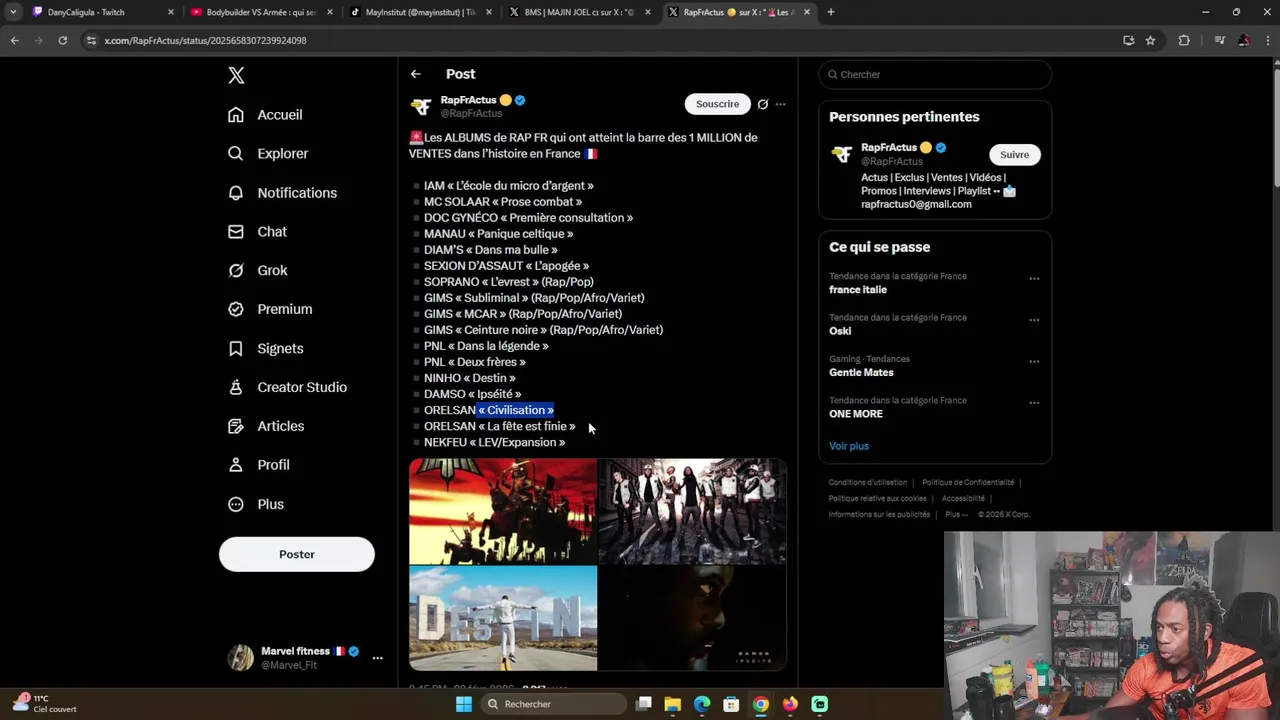Screen dimensions: 1280x720
Task: Open more options for 'france italie' trend
Action: point(1034,279)
